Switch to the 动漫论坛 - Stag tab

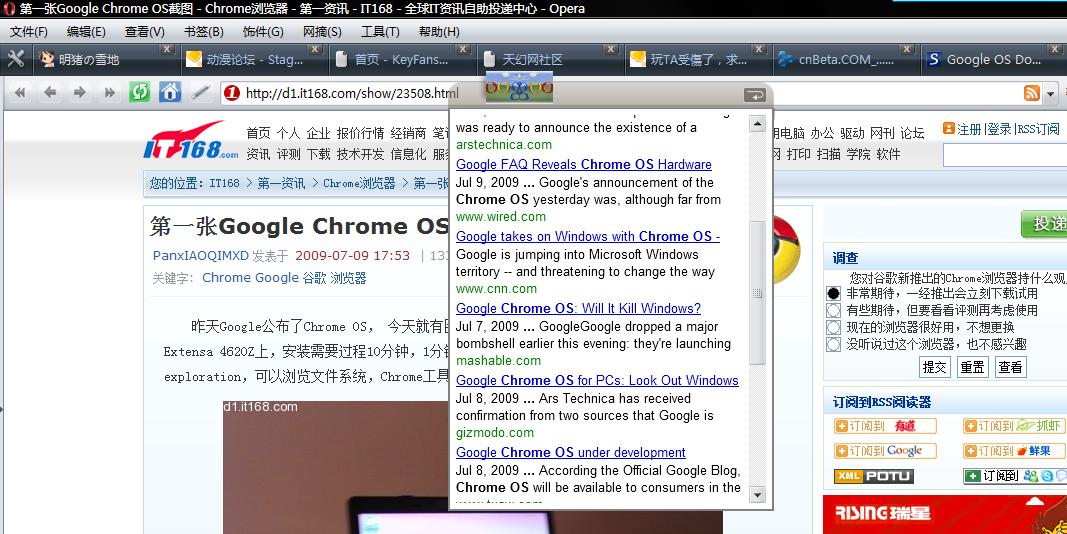tap(255, 60)
